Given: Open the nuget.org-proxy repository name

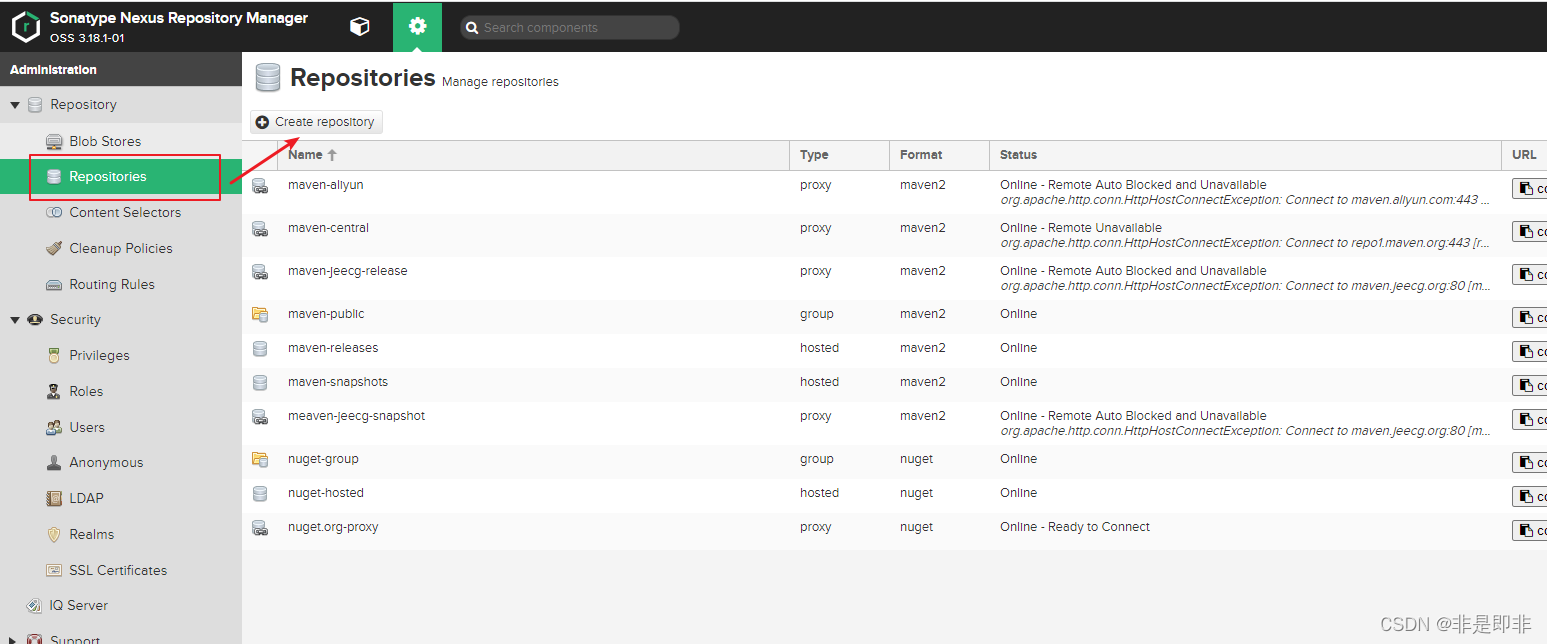Looking at the screenshot, I should [333, 527].
